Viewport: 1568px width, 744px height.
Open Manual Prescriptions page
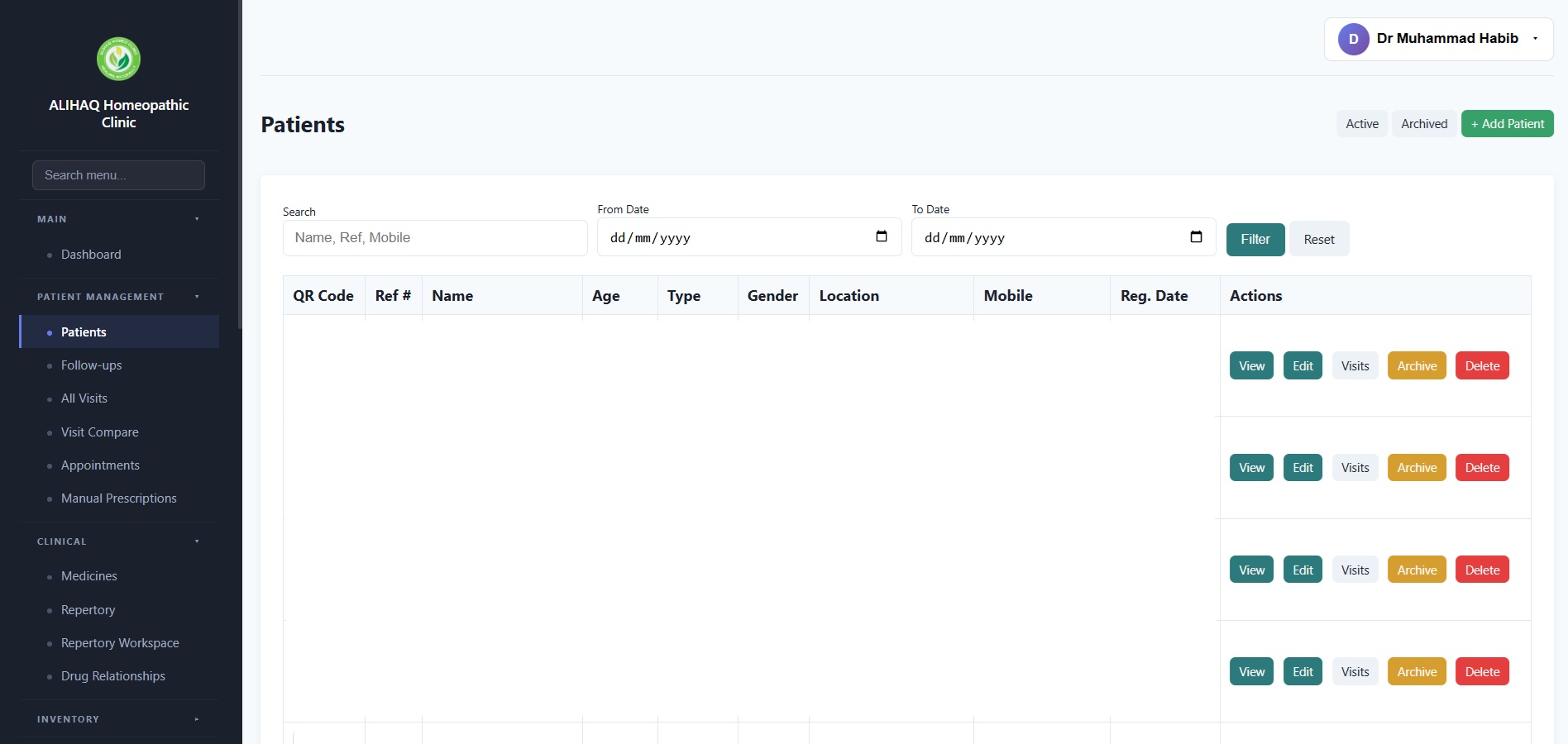119,498
